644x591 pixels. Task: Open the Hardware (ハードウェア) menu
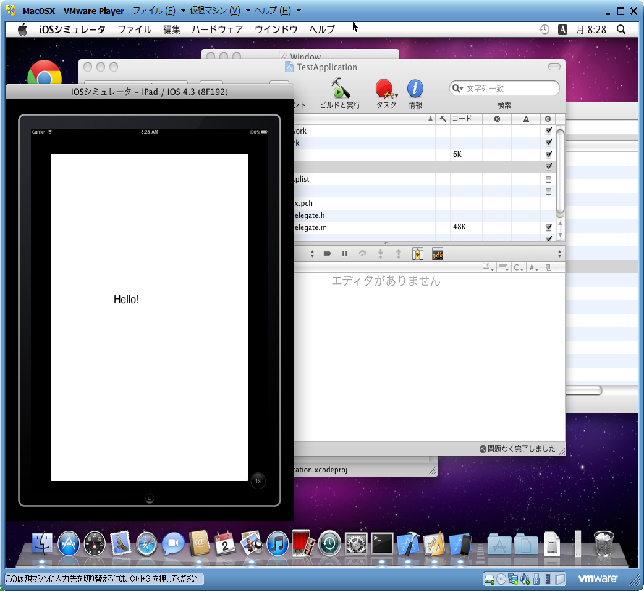(x=217, y=29)
